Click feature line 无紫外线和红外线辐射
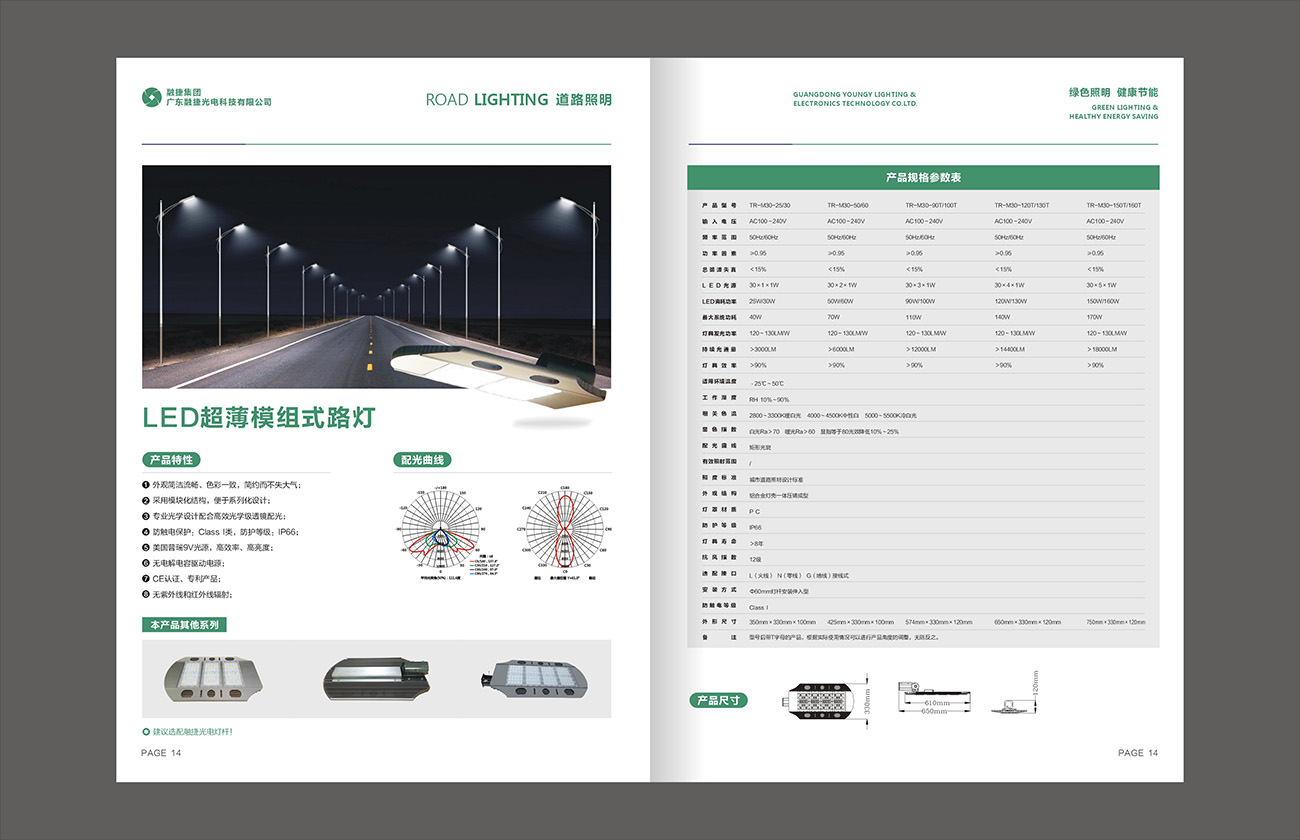The height and width of the screenshot is (840, 1300). 193,595
